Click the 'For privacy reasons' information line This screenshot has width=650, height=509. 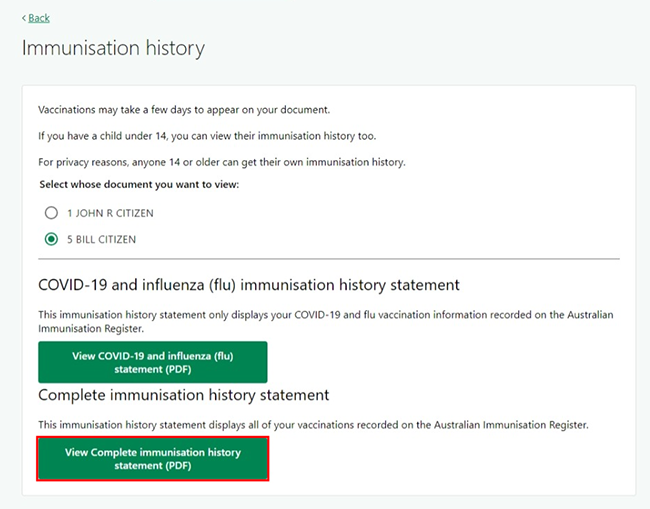pos(222,162)
